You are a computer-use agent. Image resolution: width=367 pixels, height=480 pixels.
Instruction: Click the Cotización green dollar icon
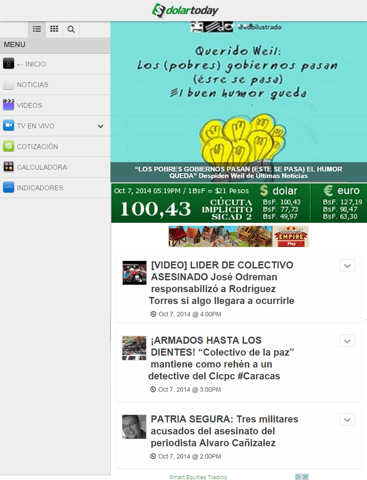pyautogui.click(x=8, y=146)
